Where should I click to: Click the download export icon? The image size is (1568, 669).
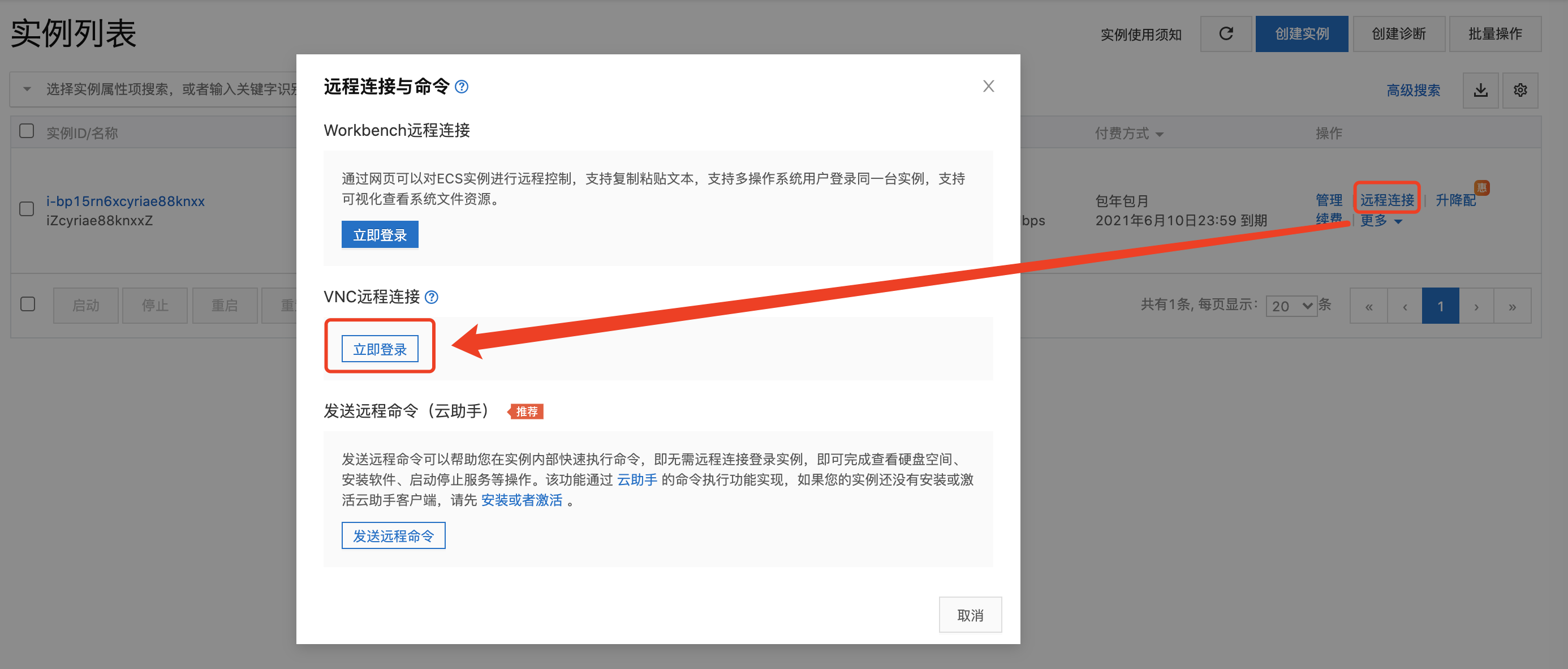pyautogui.click(x=1480, y=90)
